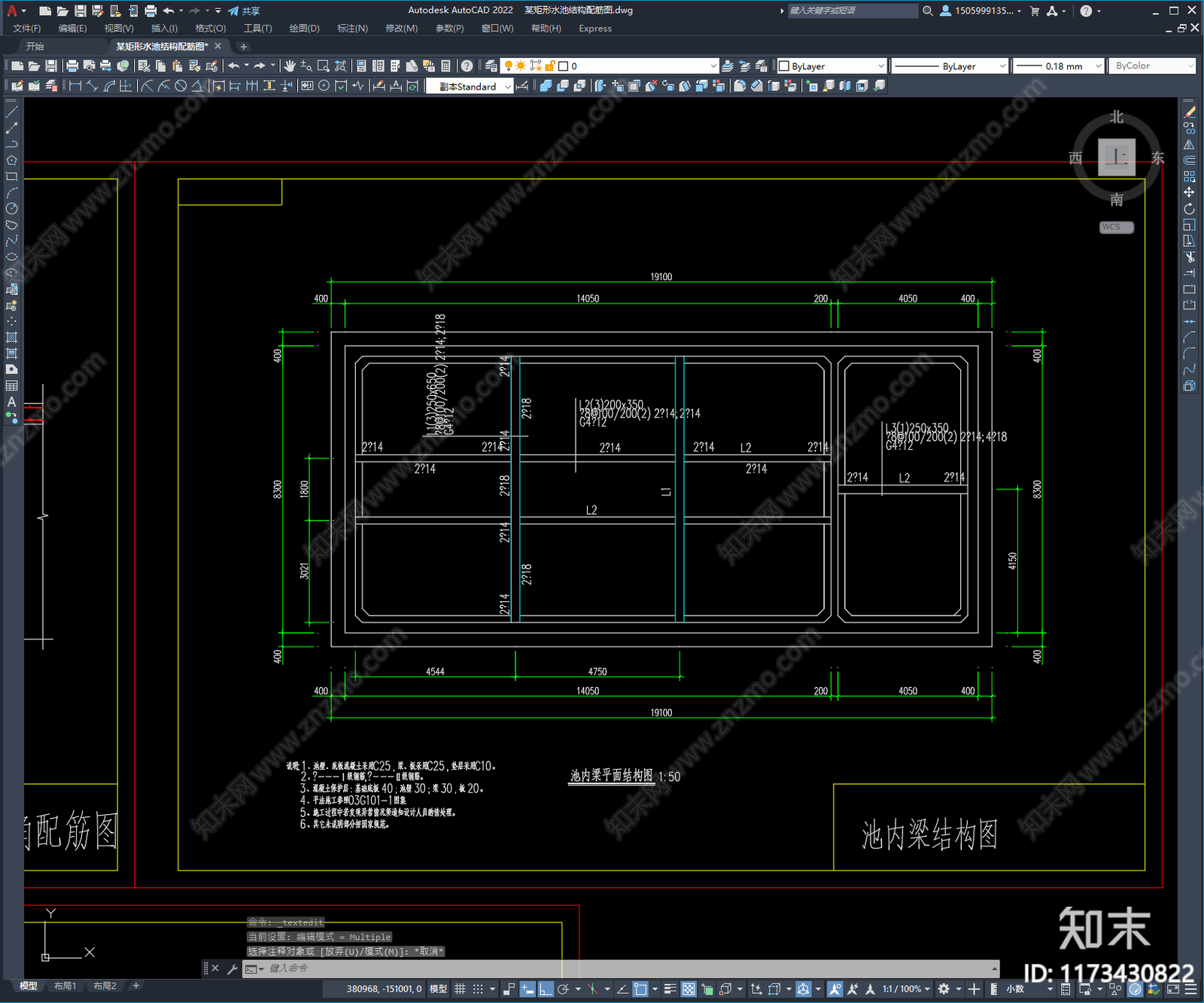Select the Multiline Text tool labeled A
The height and width of the screenshot is (1003, 1204).
click(11, 403)
